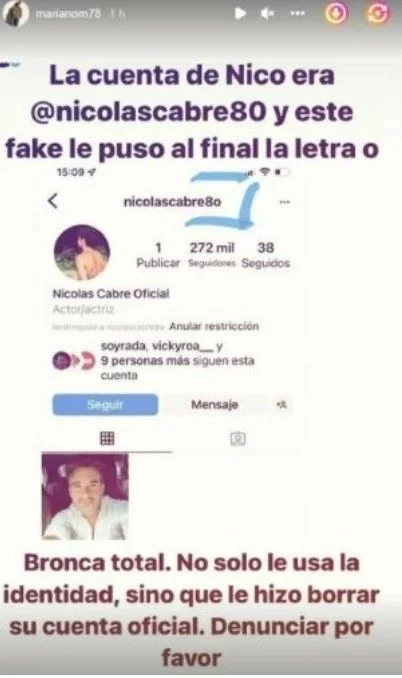The width and height of the screenshot is (402, 678).
Task: Click the second orange circular icon
Action: point(377,13)
